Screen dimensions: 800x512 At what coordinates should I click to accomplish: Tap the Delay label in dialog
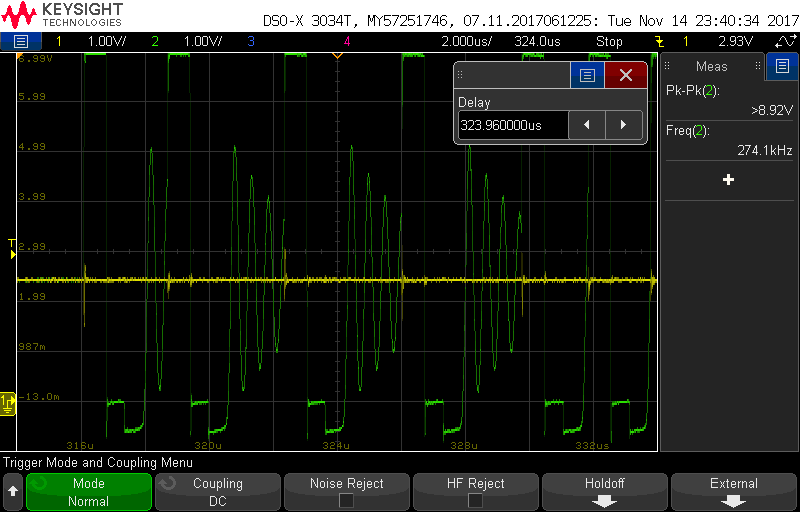click(474, 102)
